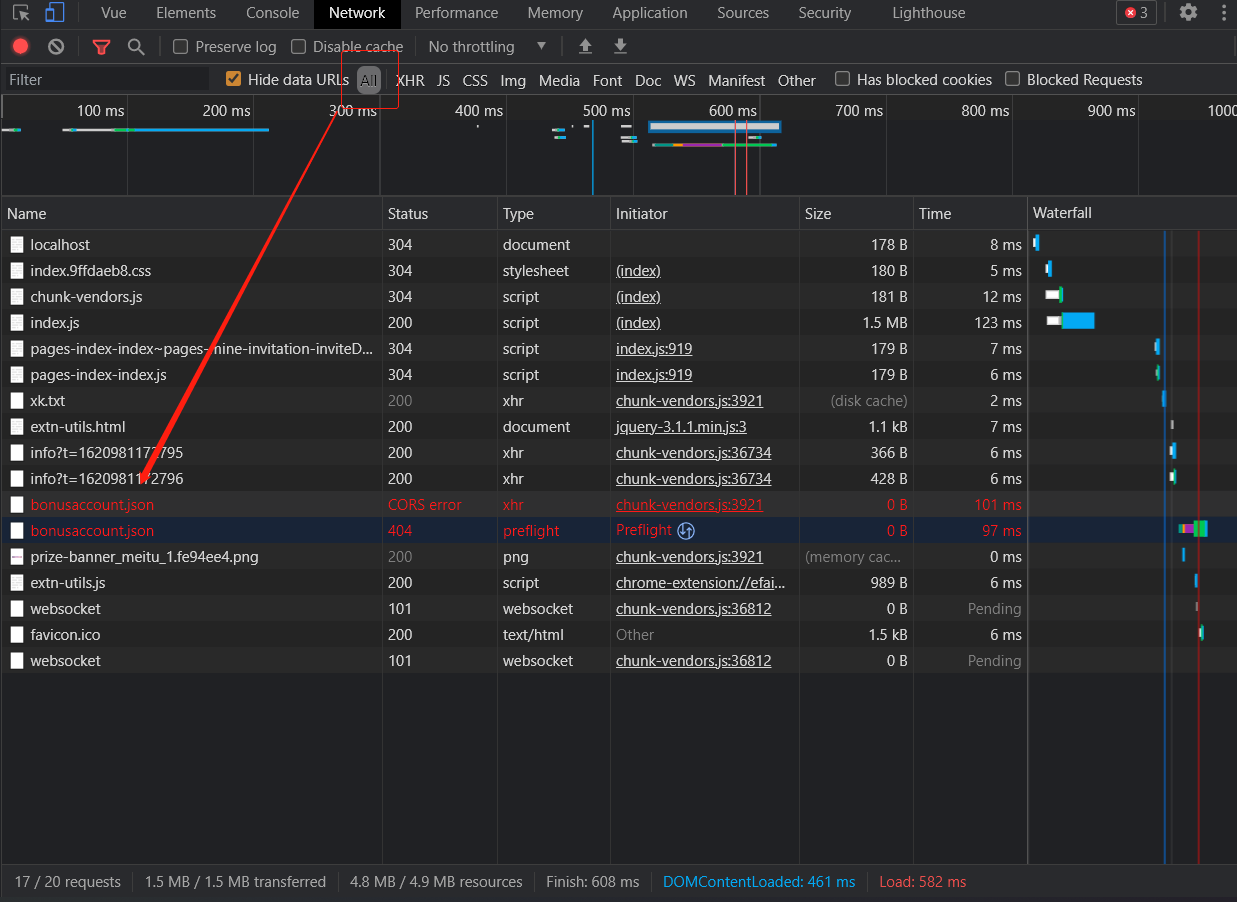Image resolution: width=1237 pixels, height=902 pixels.
Task: Toggle the red filter funnel icon
Action: coord(101,46)
